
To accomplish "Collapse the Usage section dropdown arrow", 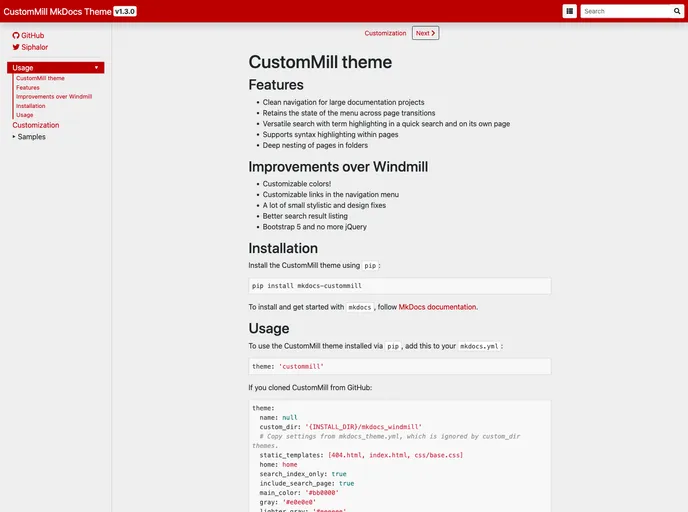I will click(x=96, y=68).
